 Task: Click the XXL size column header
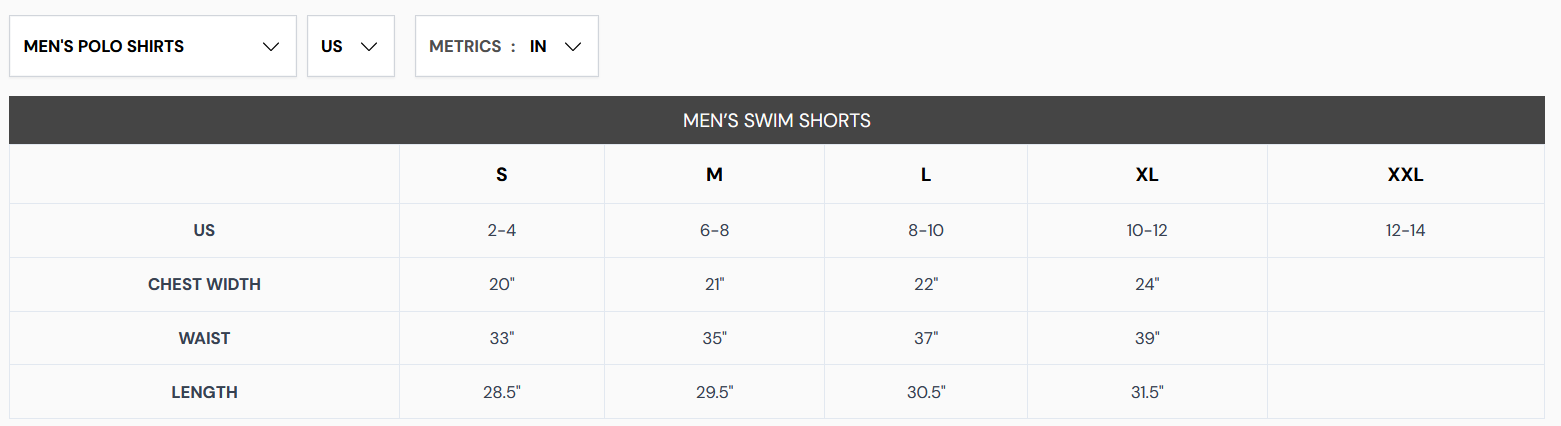pos(1405,175)
